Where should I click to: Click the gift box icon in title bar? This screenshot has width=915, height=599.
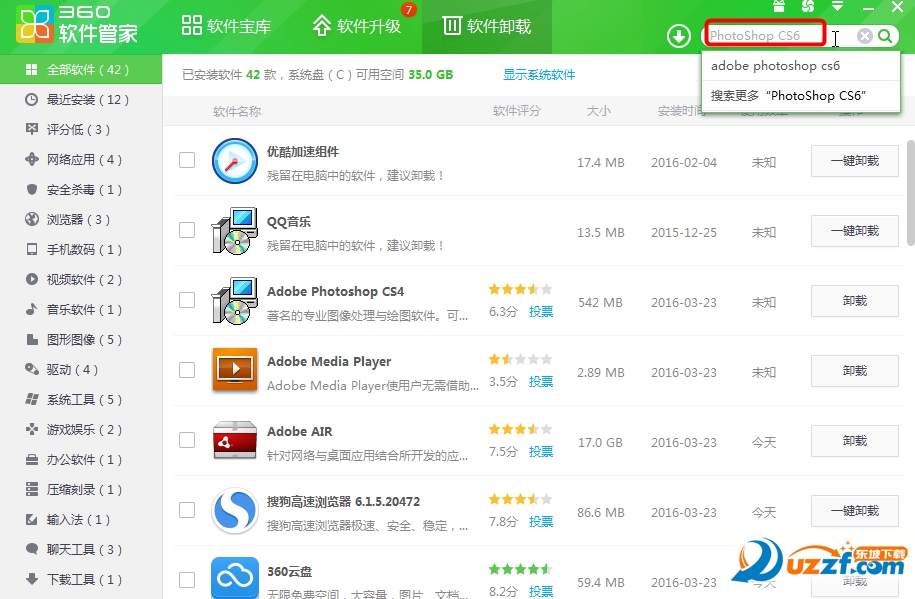(780, 7)
